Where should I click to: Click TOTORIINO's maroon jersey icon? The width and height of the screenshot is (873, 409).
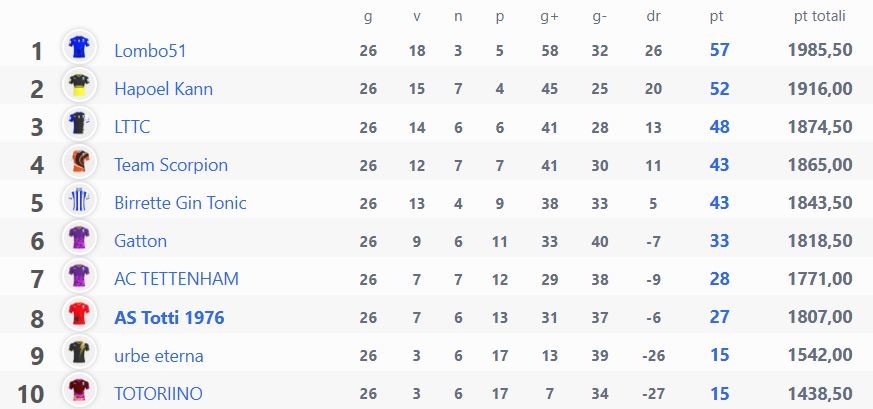pos(79,390)
